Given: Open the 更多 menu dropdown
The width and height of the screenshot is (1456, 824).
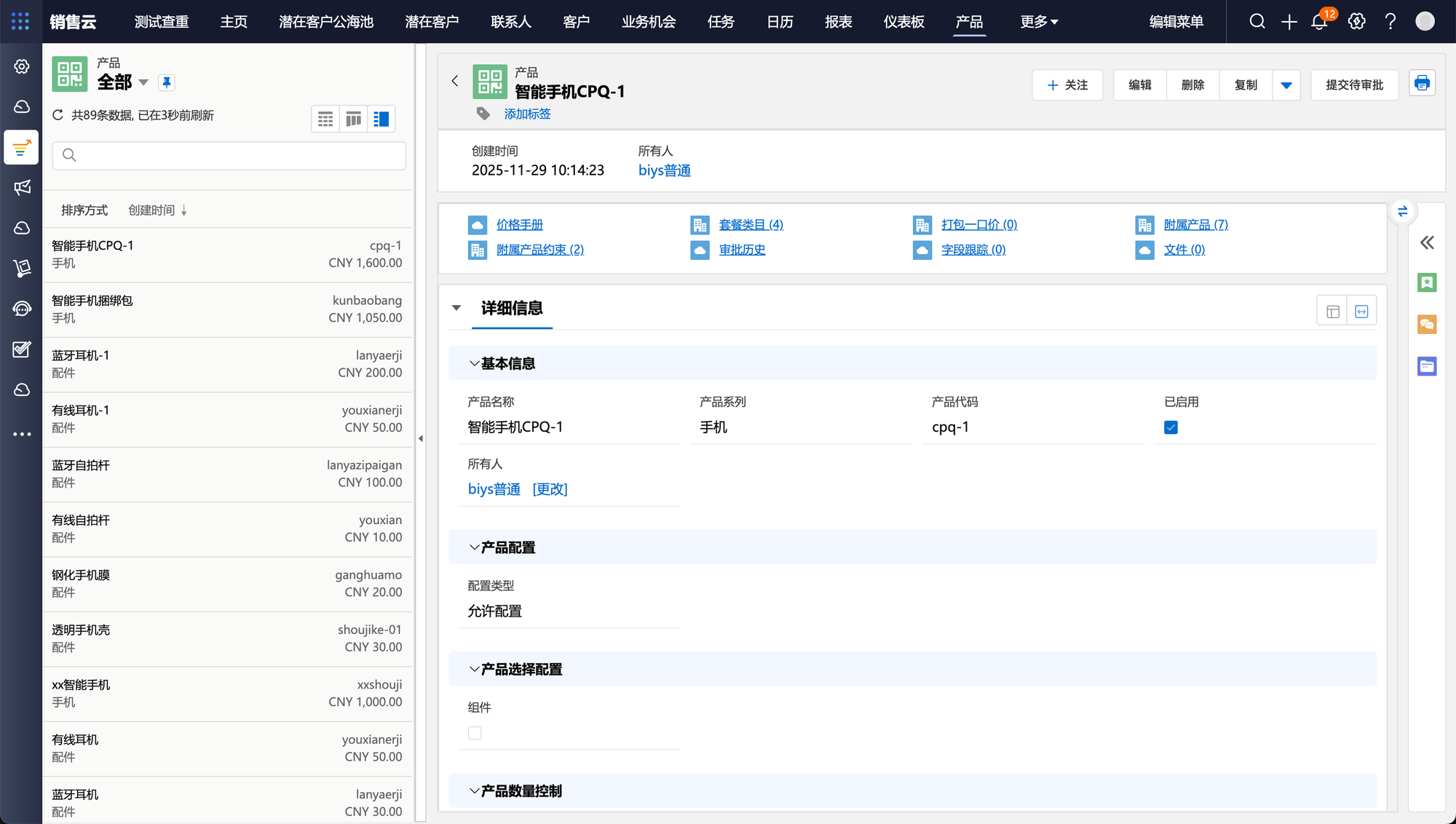Looking at the screenshot, I should pyautogui.click(x=1039, y=22).
